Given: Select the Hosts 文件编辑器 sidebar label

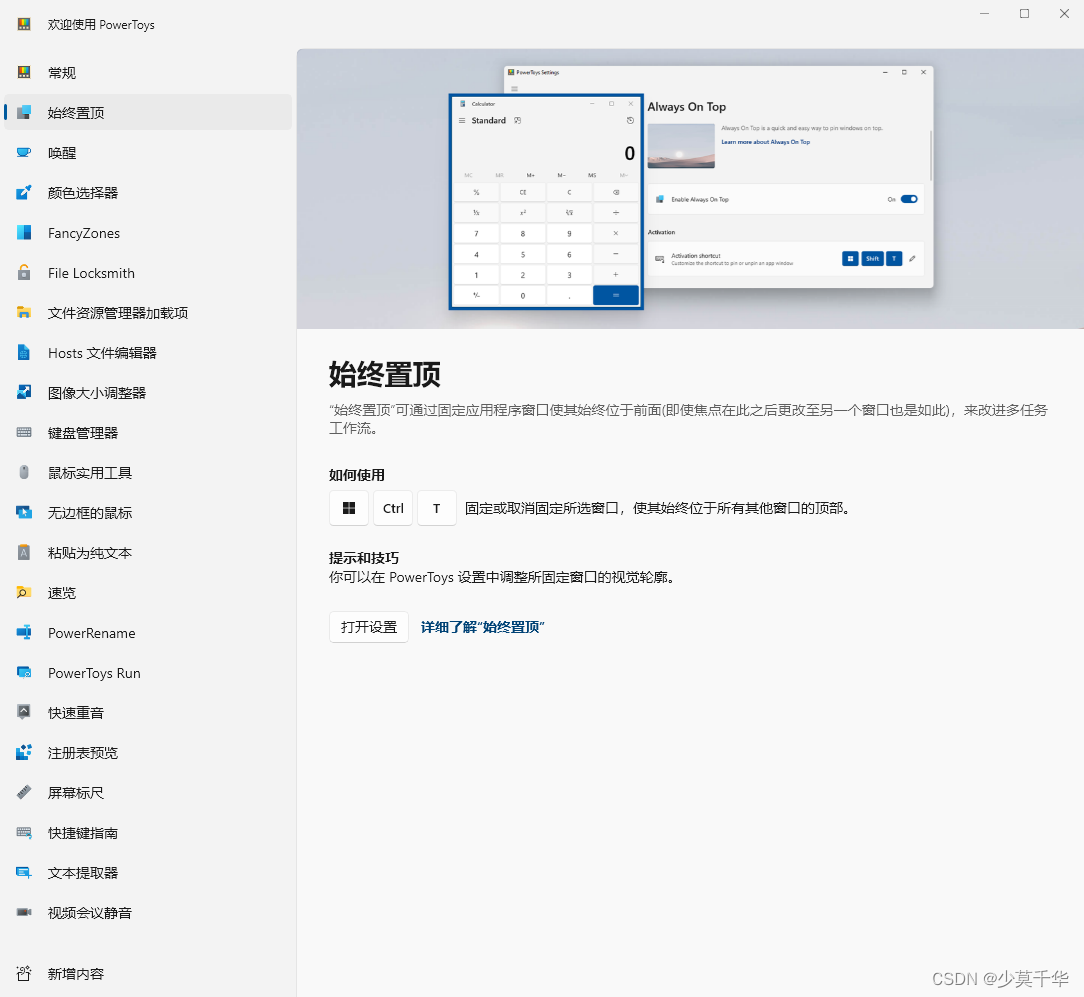Looking at the screenshot, I should pos(102,353).
